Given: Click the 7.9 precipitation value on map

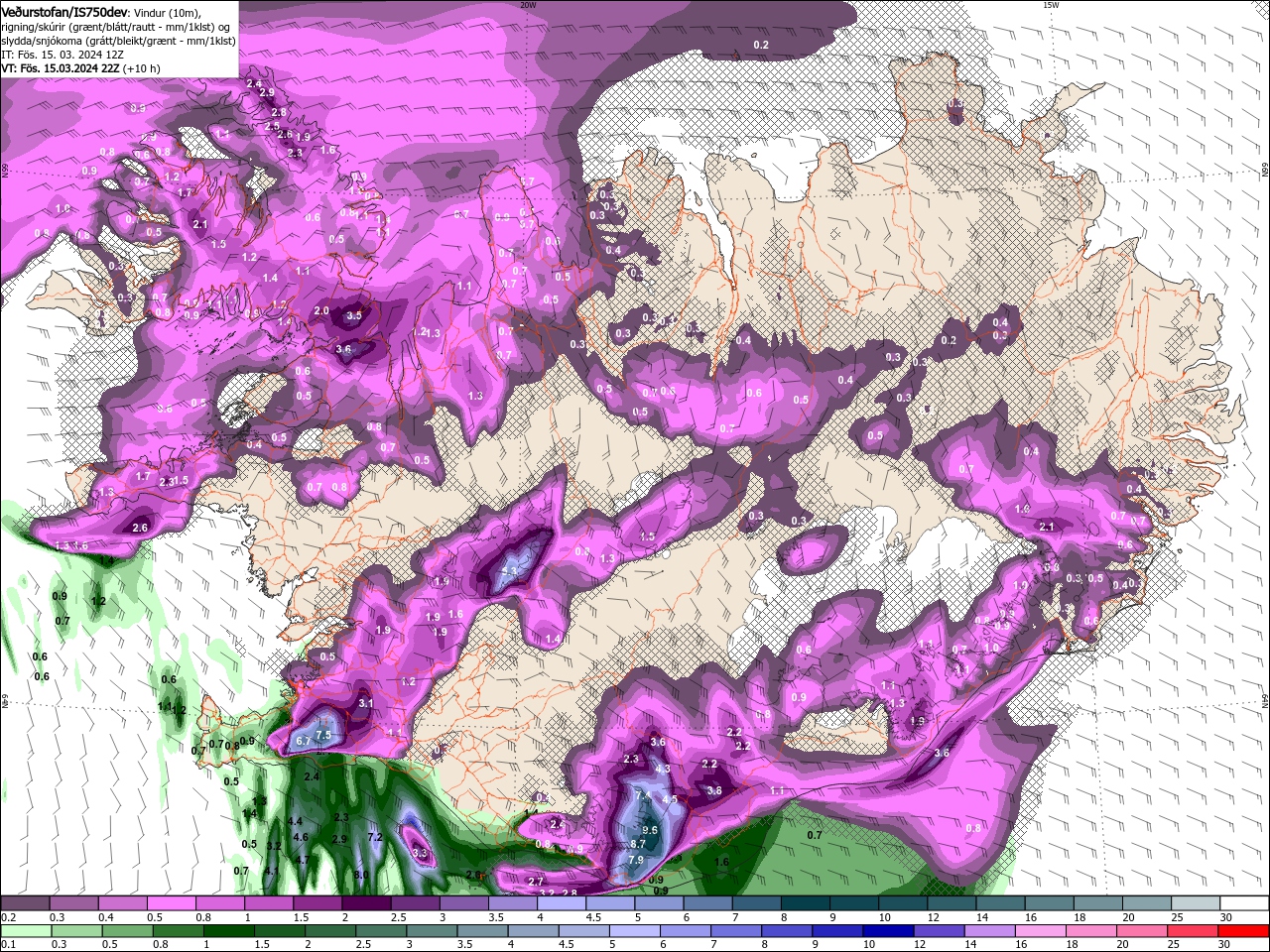Looking at the screenshot, I should coord(636,859).
